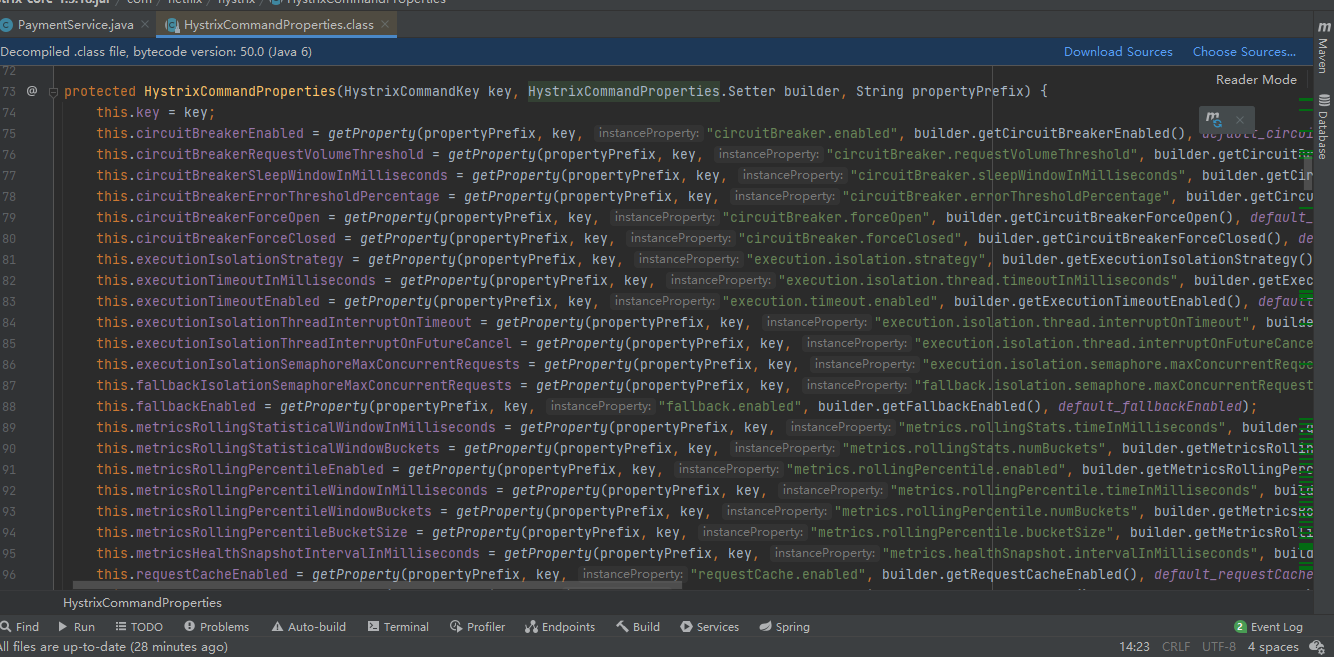Dismiss the floating Maven reload popup
Image resolution: width=1334 pixels, height=657 pixels.
1240,119
